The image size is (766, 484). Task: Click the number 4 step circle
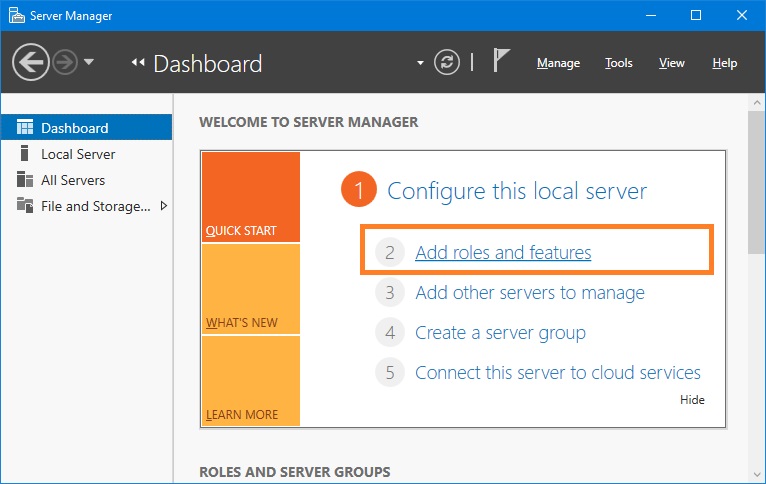click(389, 333)
